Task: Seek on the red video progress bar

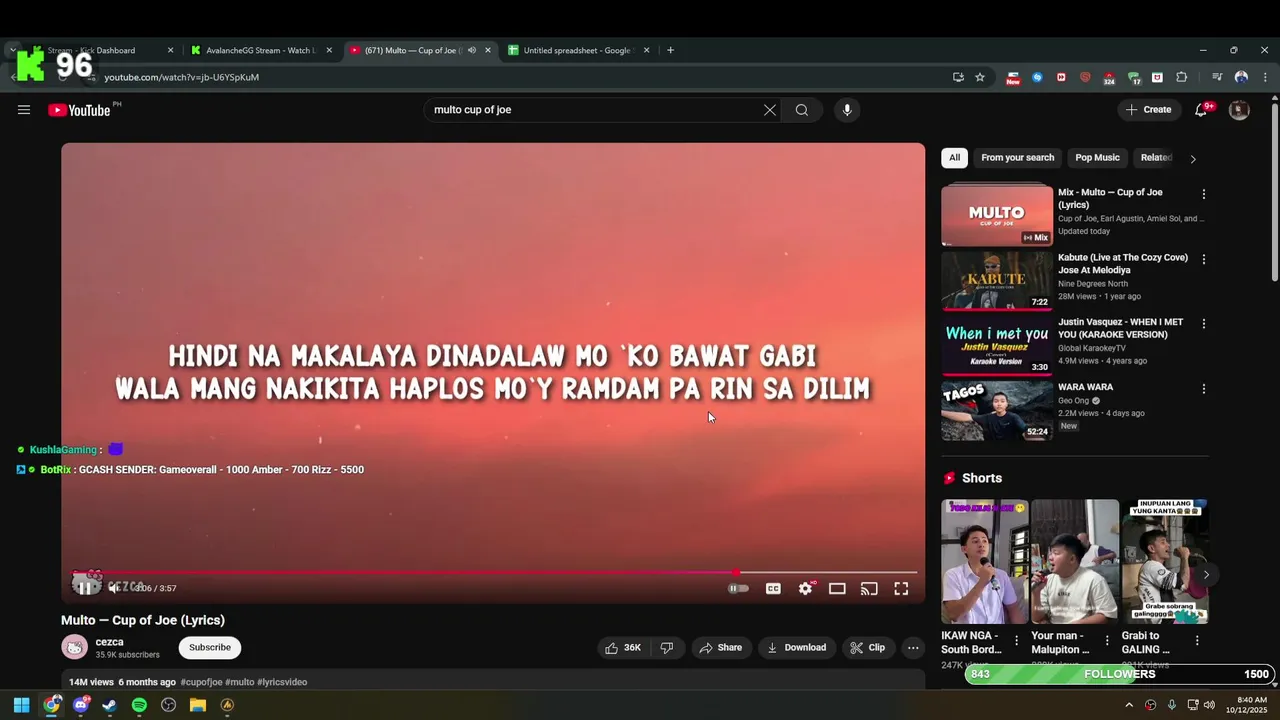Action: [494, 572]
